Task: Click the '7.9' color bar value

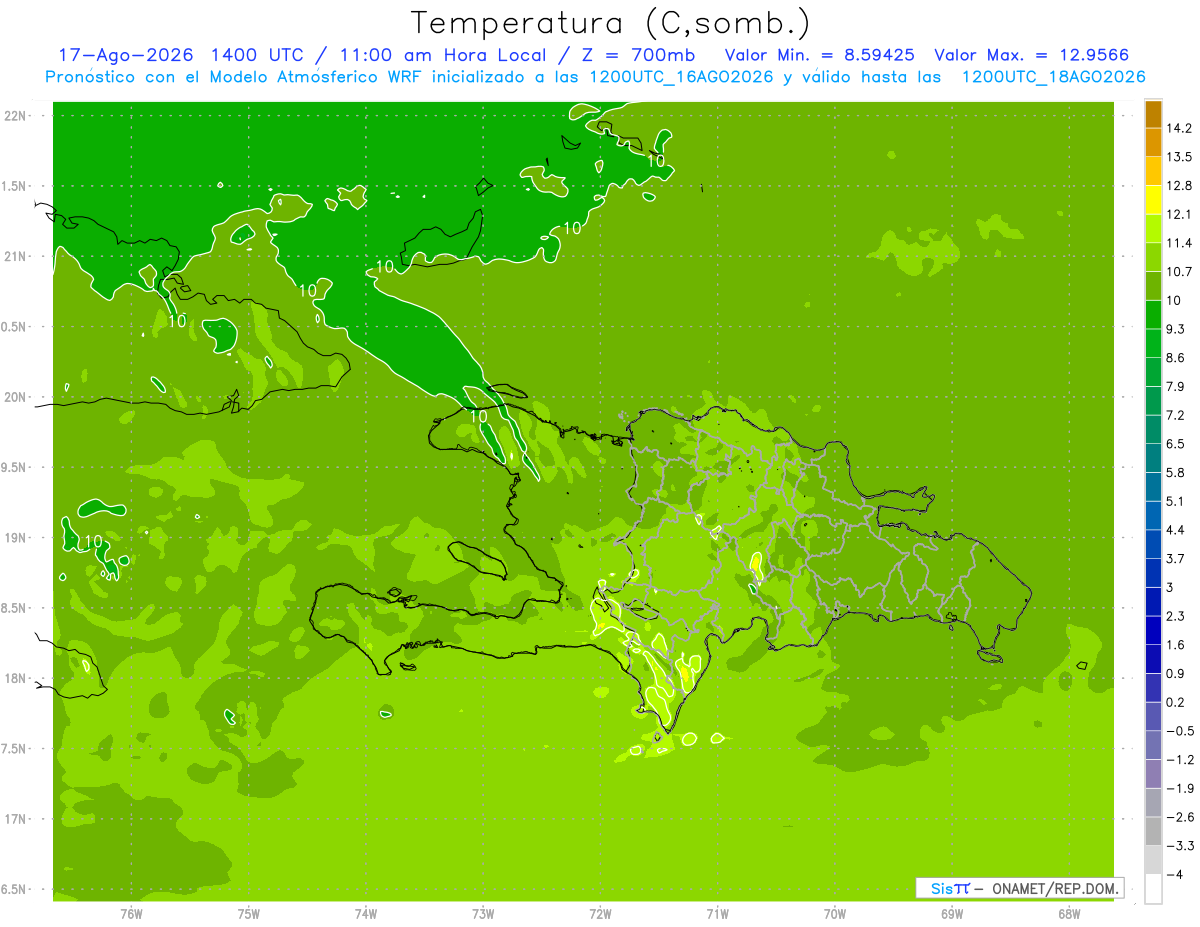Action: (1175, 386)
